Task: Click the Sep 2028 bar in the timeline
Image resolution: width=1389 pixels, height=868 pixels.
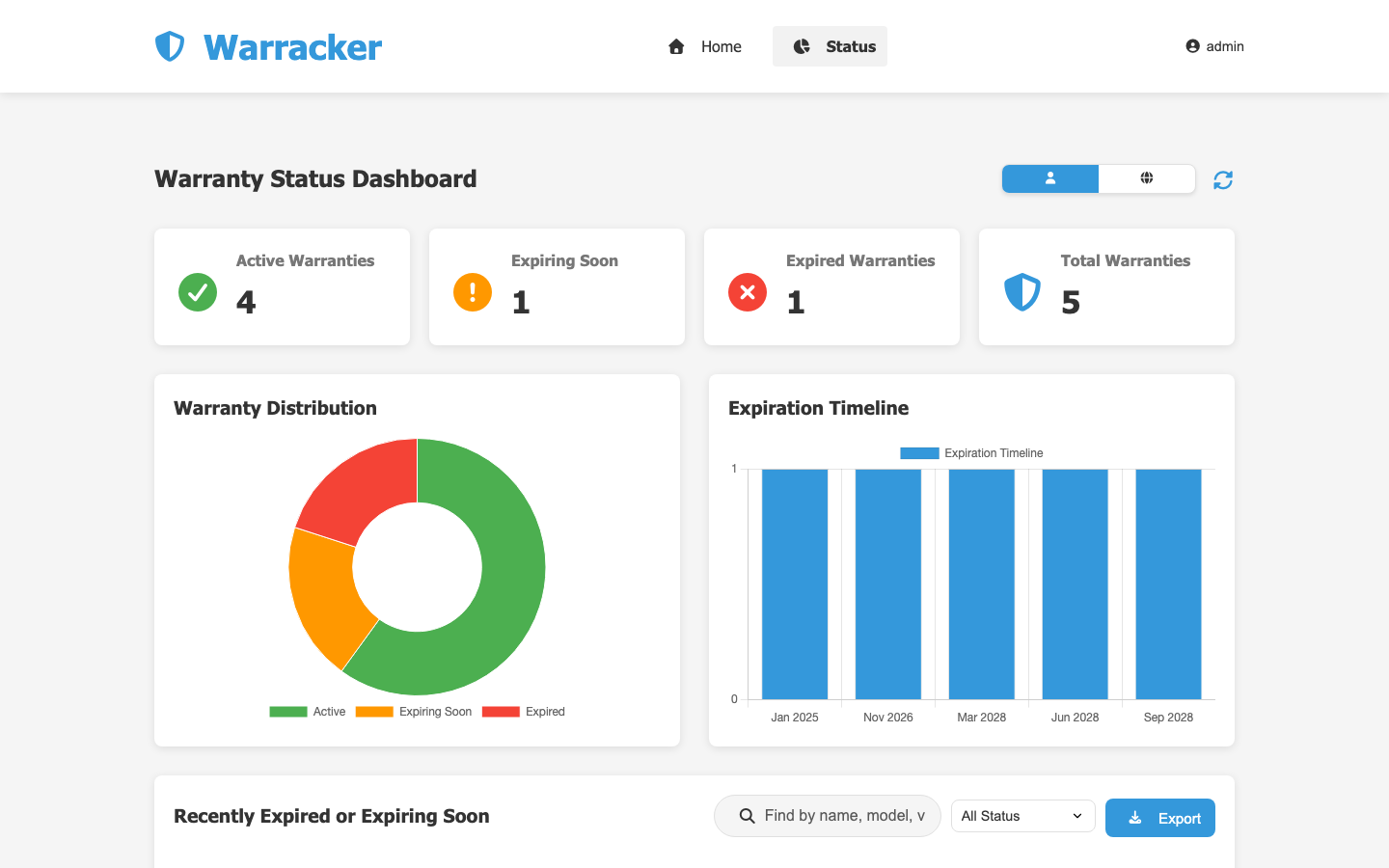Action: [1169, 584]
